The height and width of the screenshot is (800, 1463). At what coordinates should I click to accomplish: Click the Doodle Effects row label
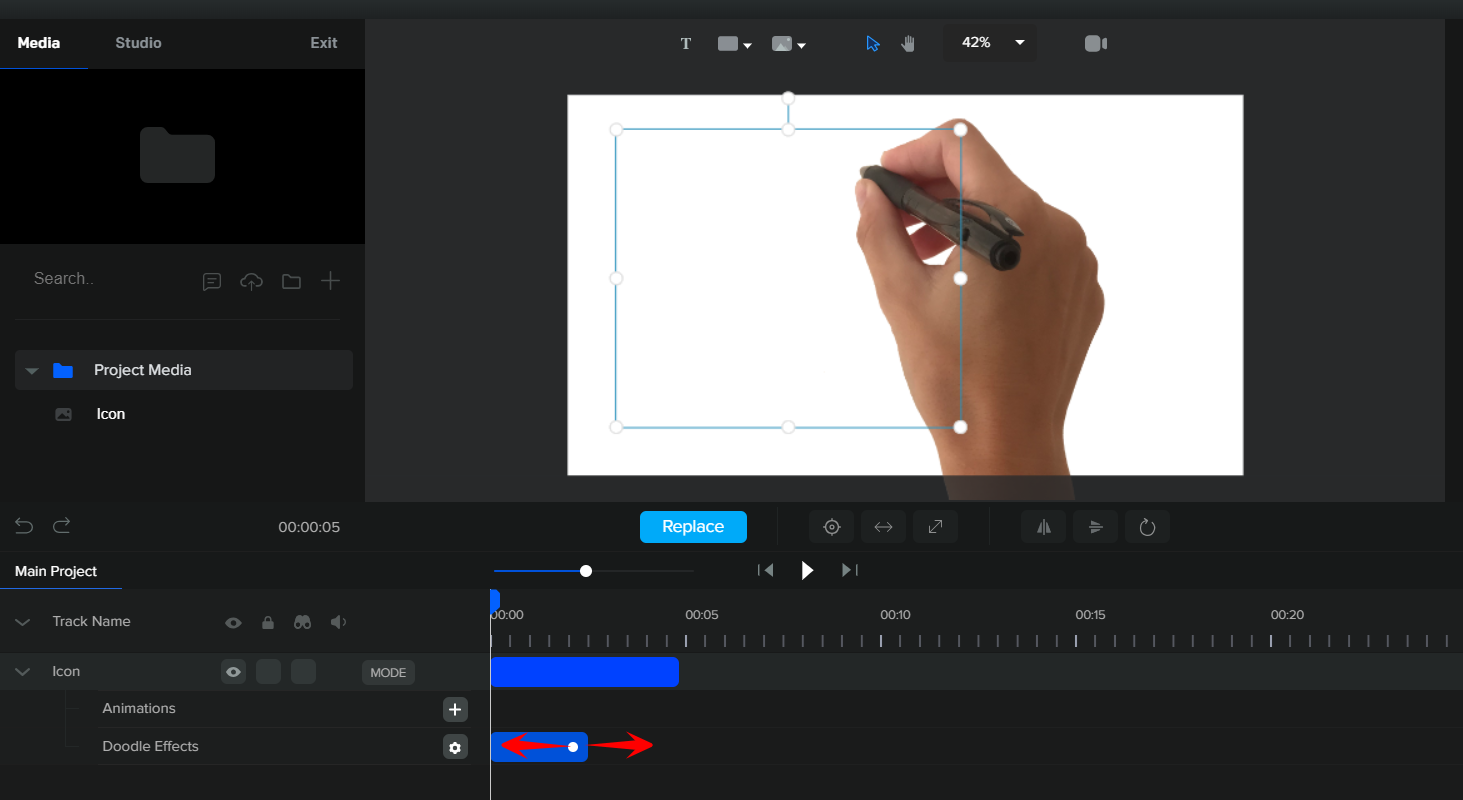151,746
